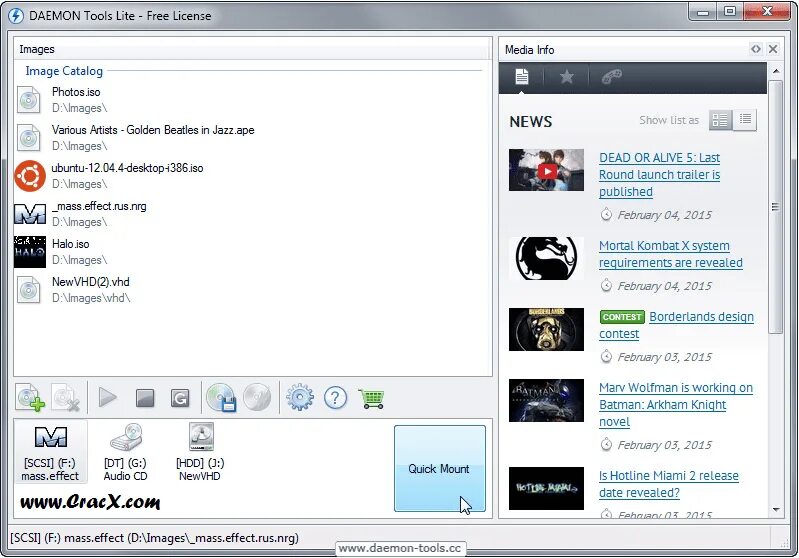799x558 pixels.
Task: Select the SCSI F: mass.effect drive
Action: pyautogui.click(x=50, y=451)
